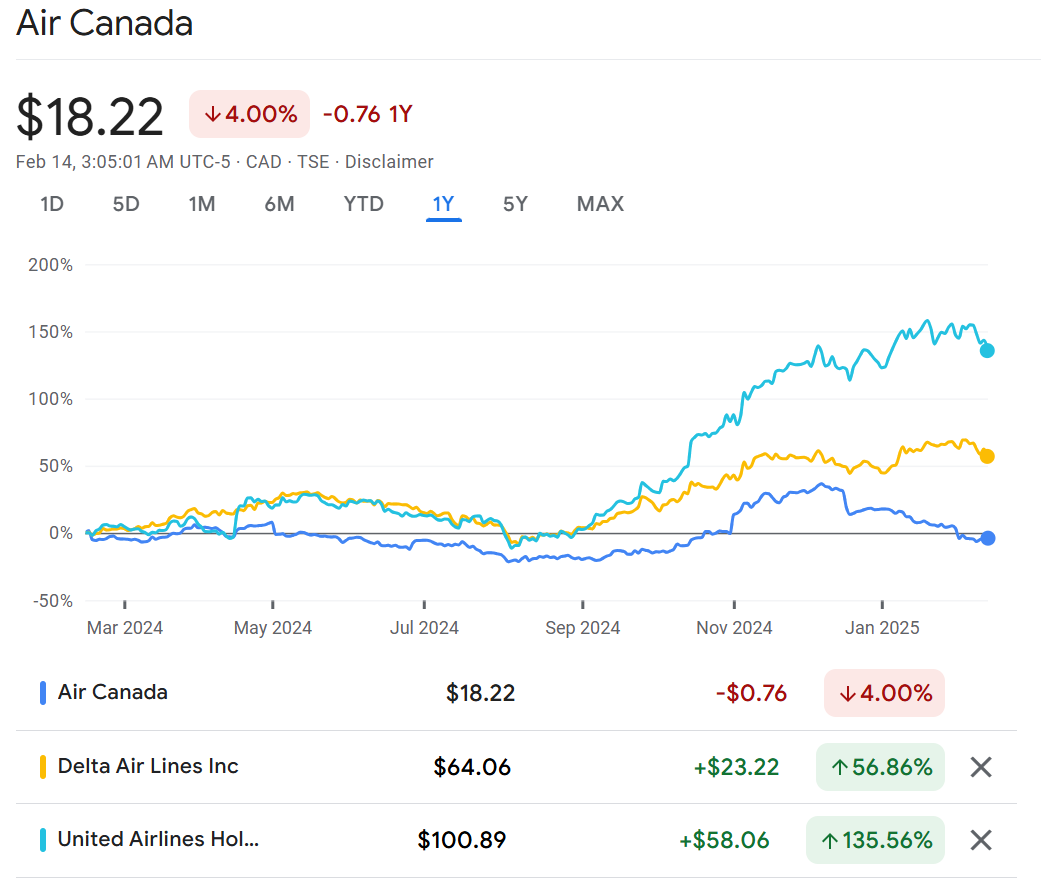
Task: Click the Nov 2024 x-axis label
Action: tap(734, 628)
